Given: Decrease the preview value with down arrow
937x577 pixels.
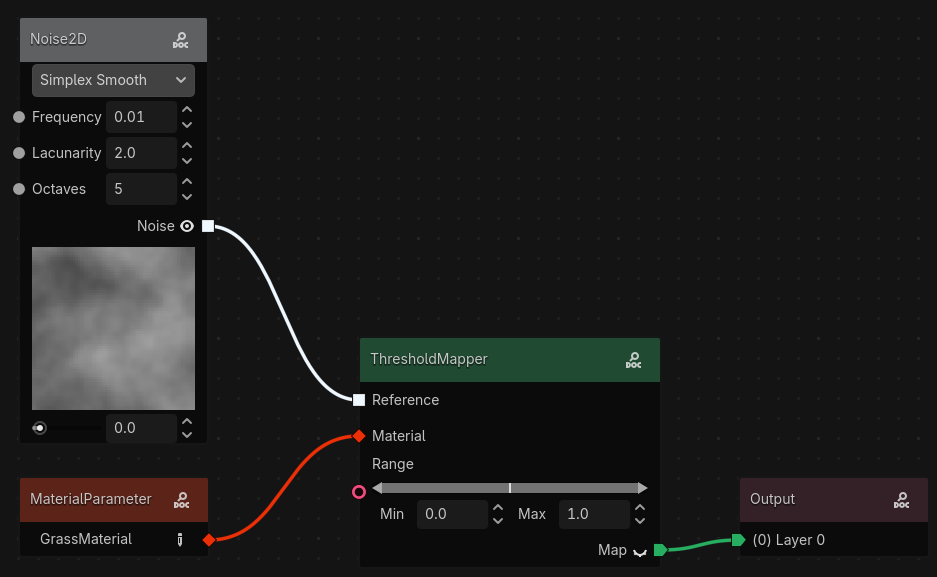Looking at the screenshot, I should [187, 435].
